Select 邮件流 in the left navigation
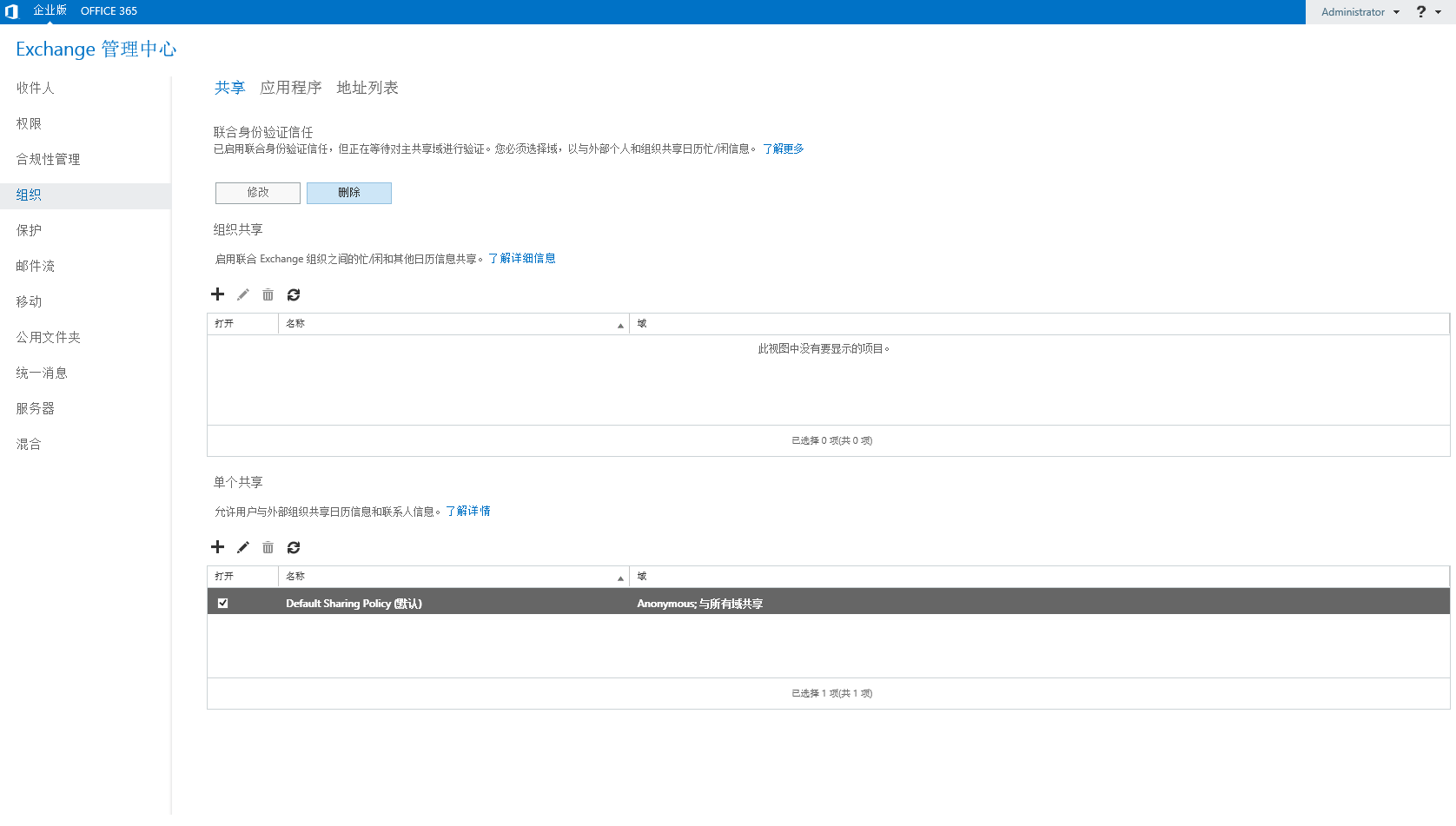This screenshot has width=1456, height=826. tap(36, 266)
